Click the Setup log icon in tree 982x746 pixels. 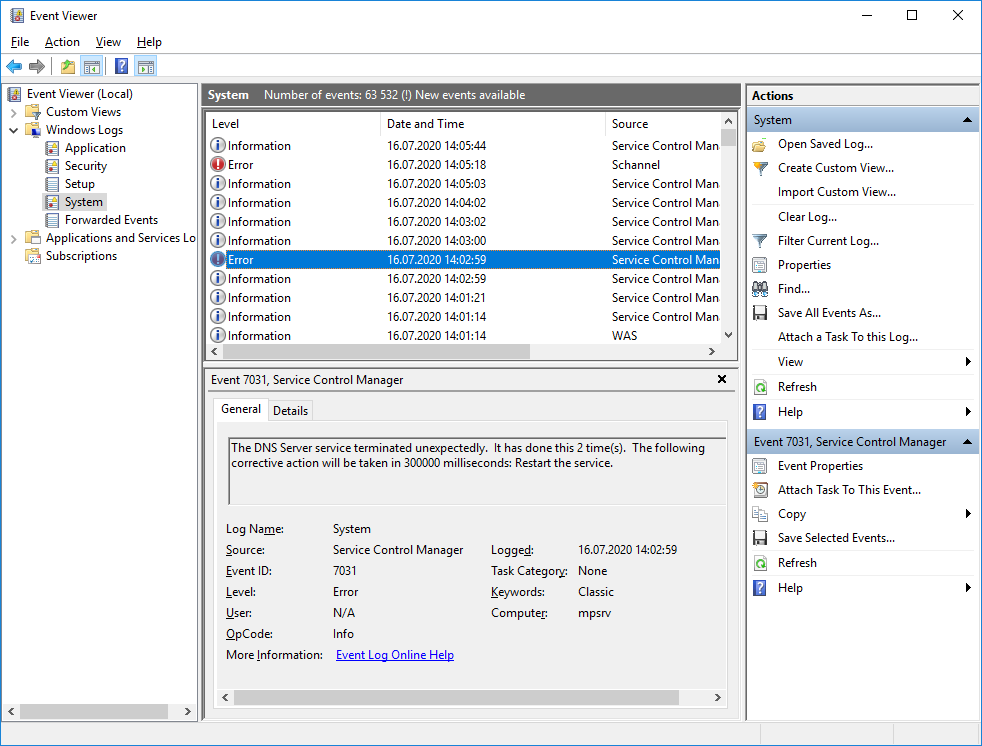(53, 184)
